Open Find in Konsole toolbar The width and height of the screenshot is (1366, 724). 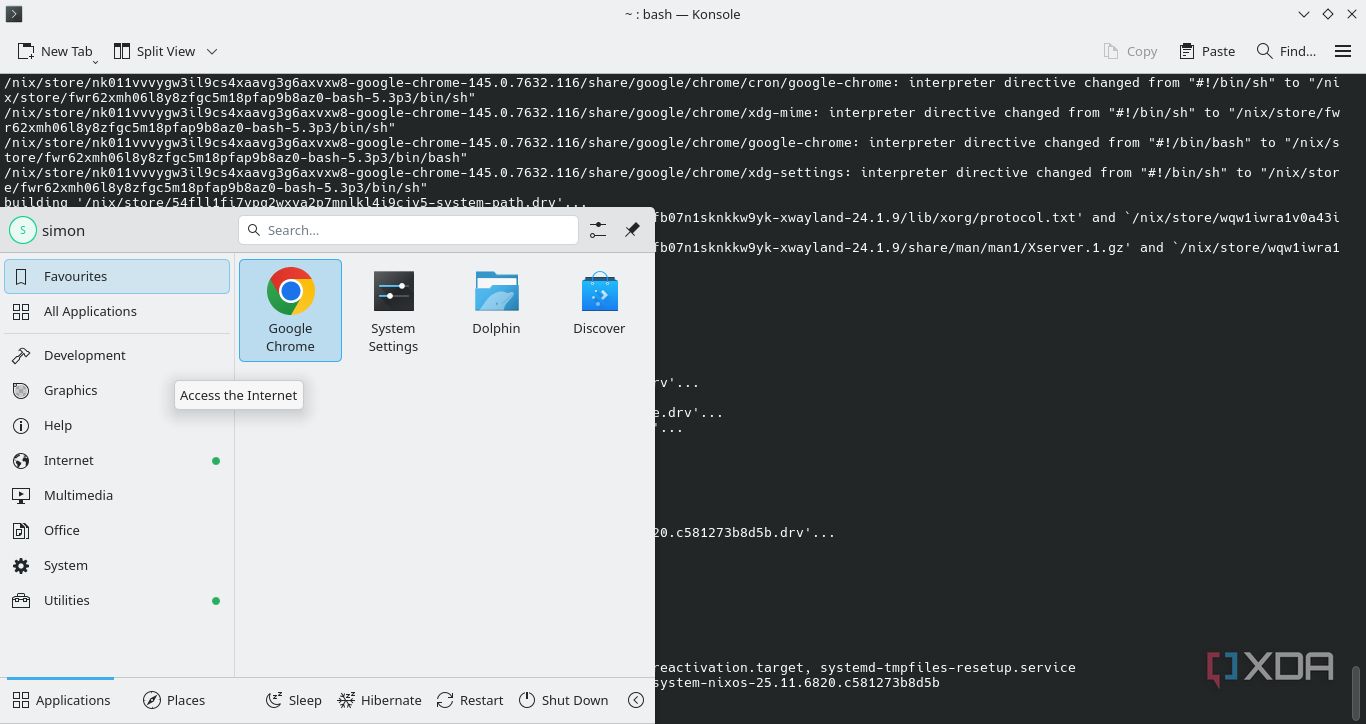[1286, 51]
